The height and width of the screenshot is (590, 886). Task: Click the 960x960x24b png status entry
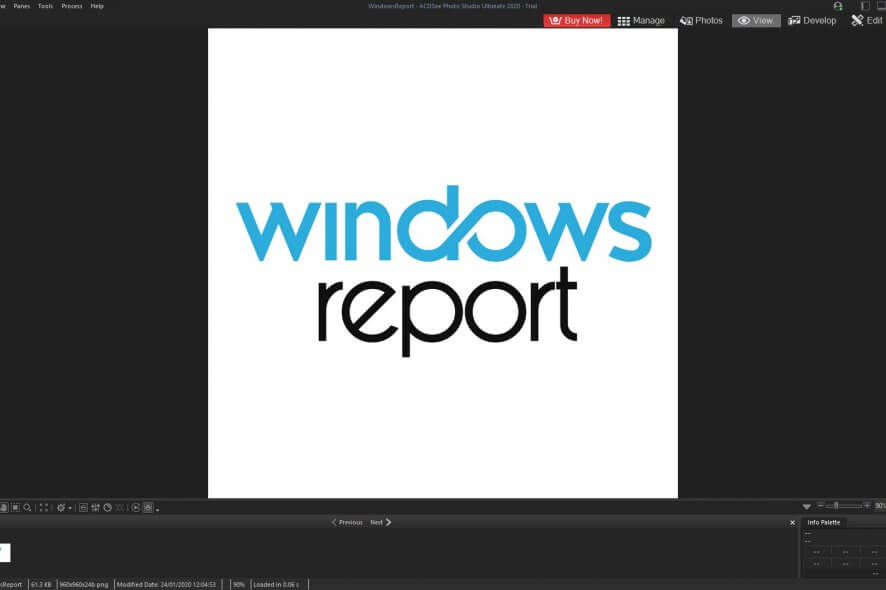coord(84,584)
